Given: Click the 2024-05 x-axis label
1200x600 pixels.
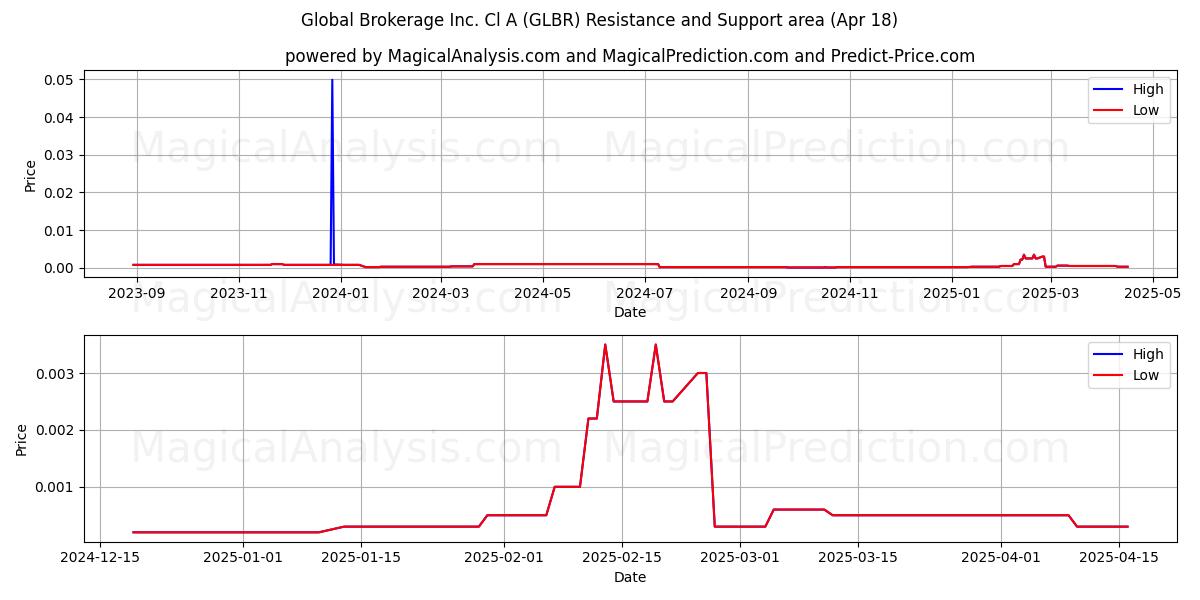Looking at the screenshot, I should click(x=543, y=293).
